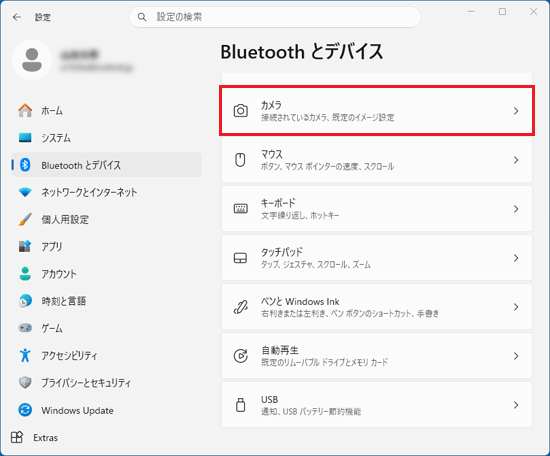
Task: Expand the タッチパッド row chevron
Action: (516, 258)
